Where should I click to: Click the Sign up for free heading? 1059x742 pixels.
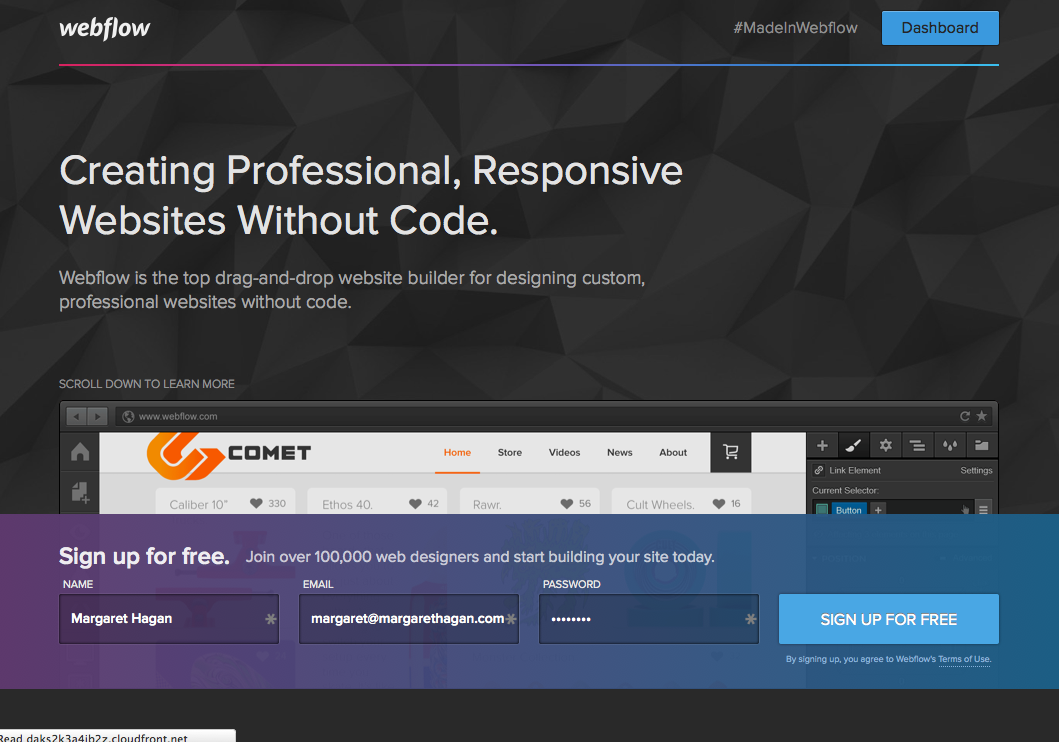pos(144,556)
